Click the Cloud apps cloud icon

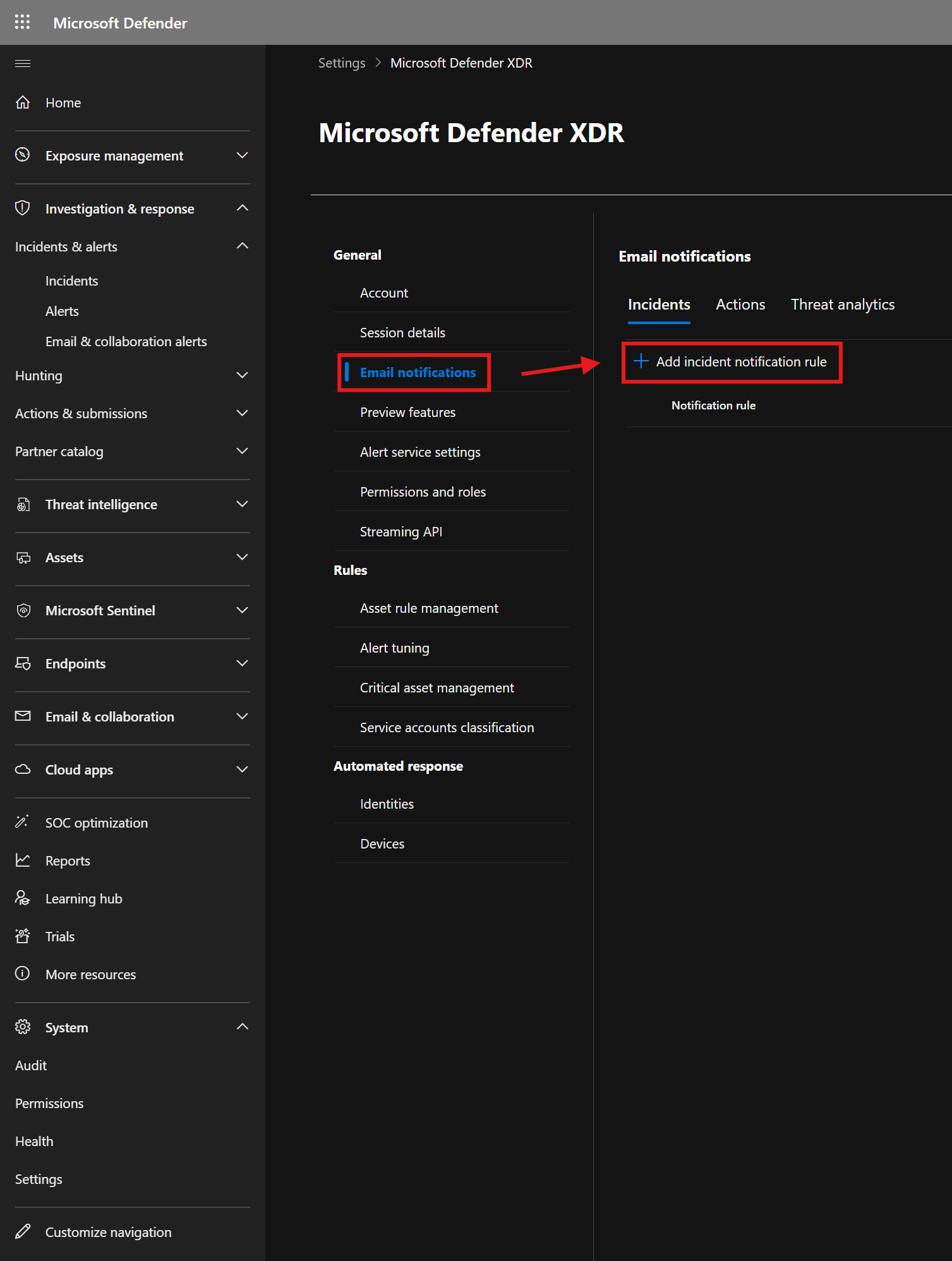click(x=23, y=769)
